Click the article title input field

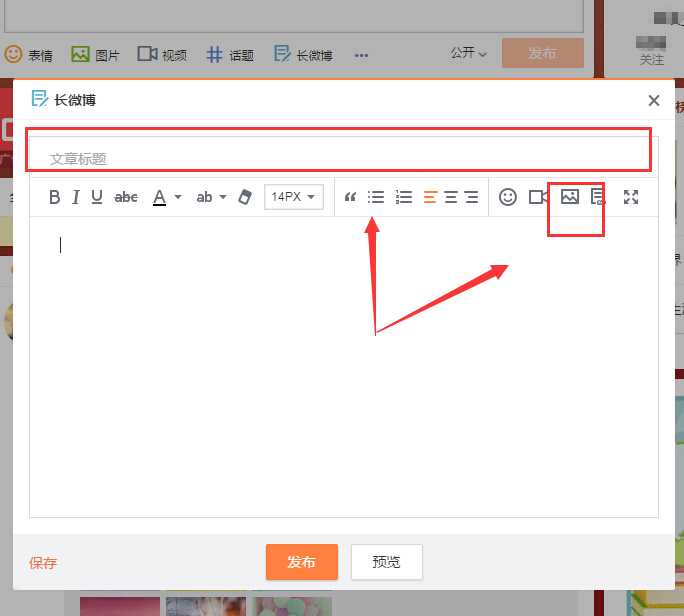[340, 158]
